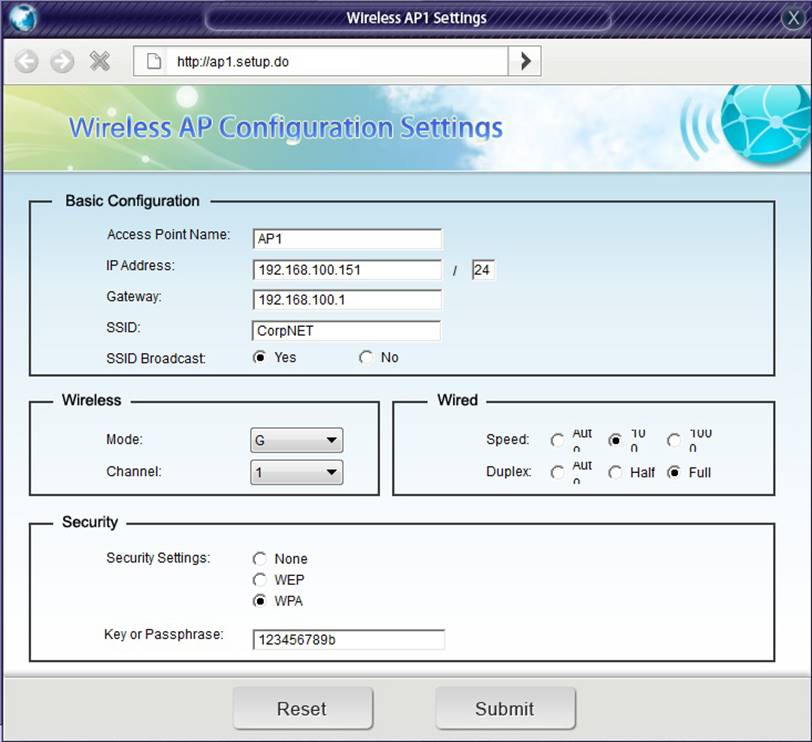812x742 pixels.
Task: Click the page icon in address bar
Action: 154,62
